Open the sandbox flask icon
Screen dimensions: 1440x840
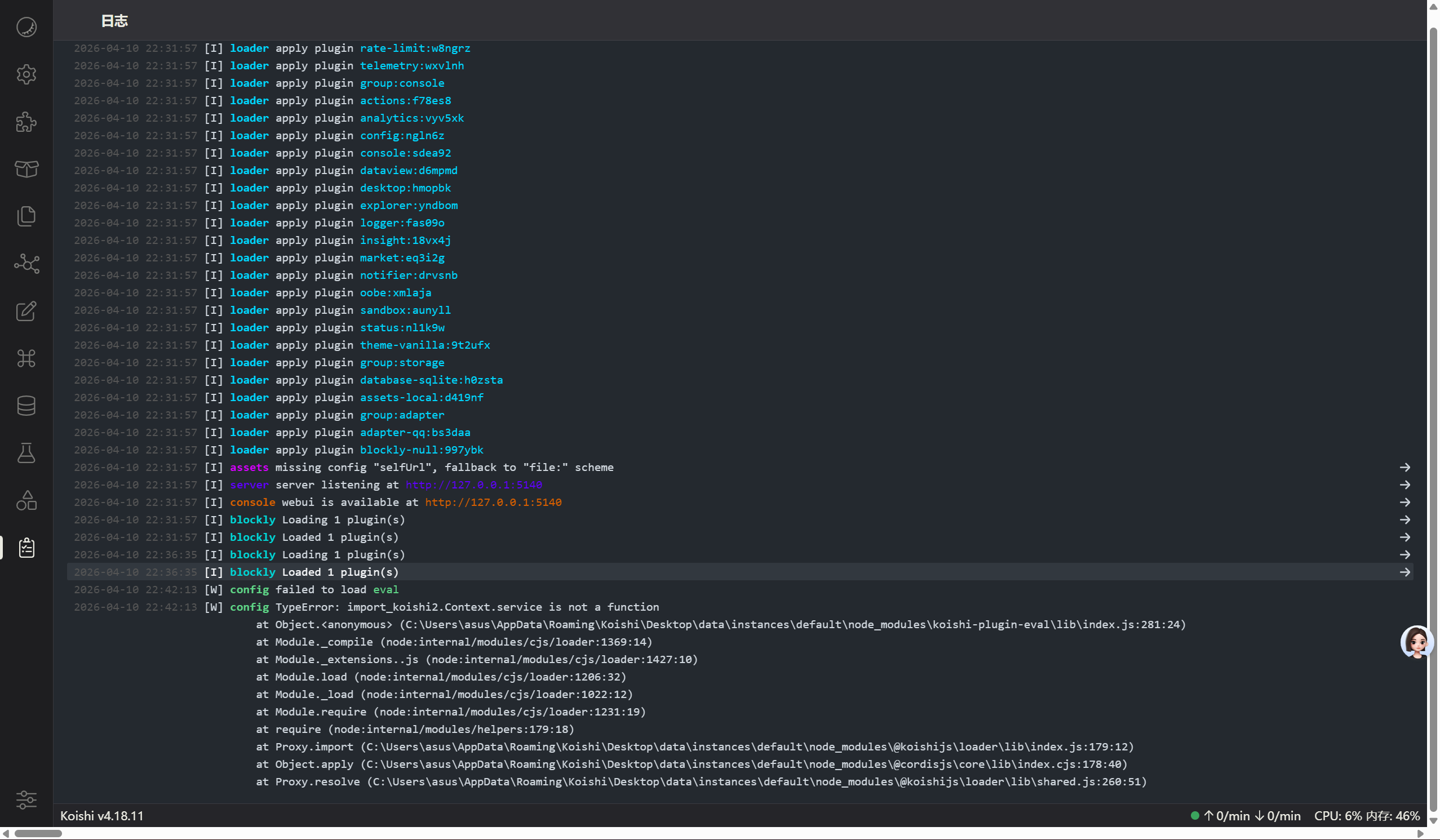click(26, 454)
